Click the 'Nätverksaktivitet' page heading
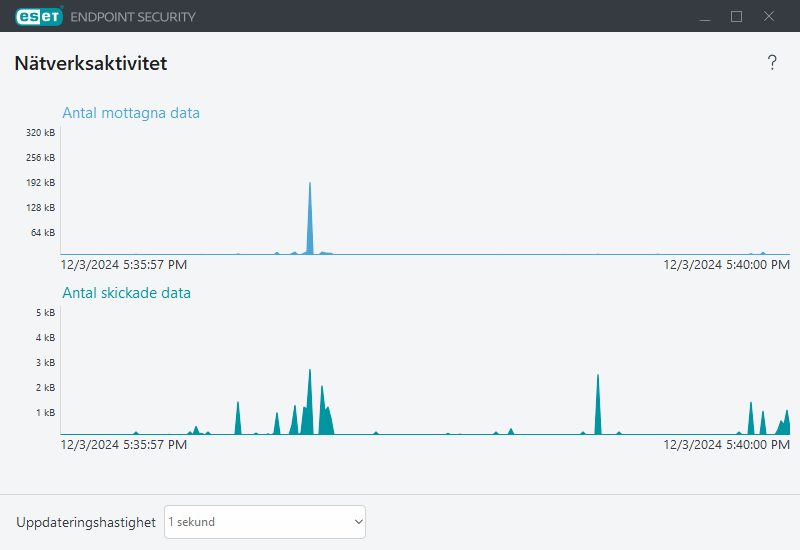 click(90, 64)
